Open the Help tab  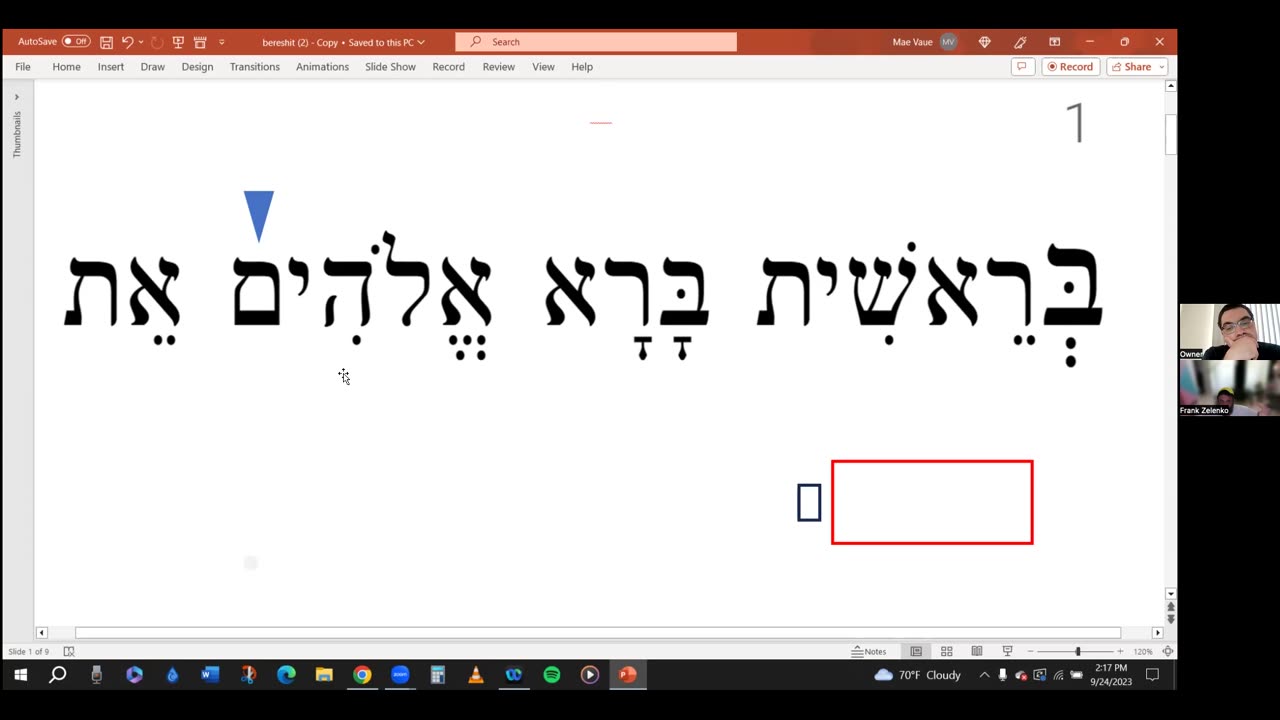point(582,67)
